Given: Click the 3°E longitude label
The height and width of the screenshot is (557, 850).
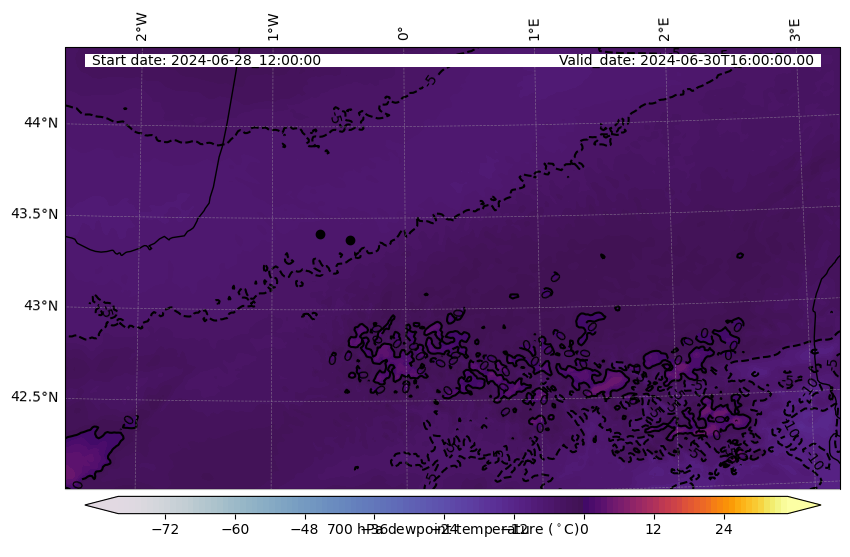Looking at the screenshot, I should [795, 28].
